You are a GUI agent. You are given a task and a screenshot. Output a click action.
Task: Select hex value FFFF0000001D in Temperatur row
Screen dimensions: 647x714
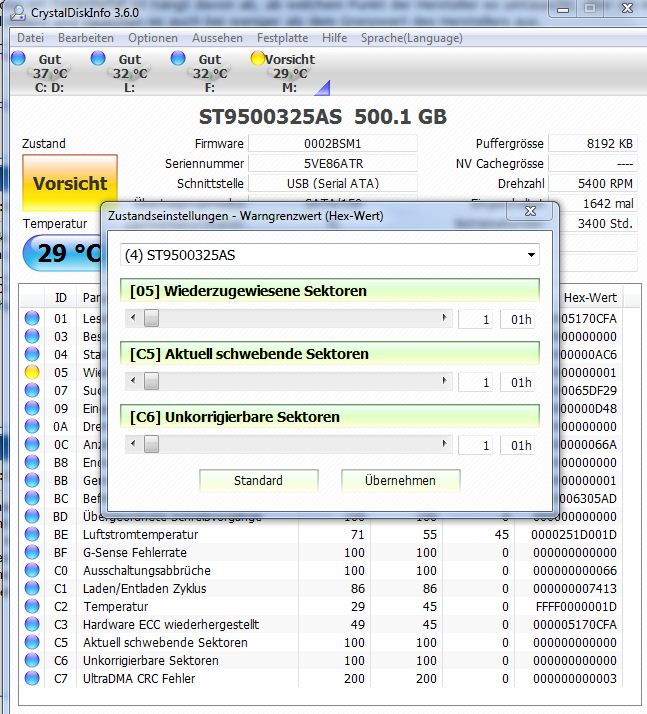coord(576,607)
